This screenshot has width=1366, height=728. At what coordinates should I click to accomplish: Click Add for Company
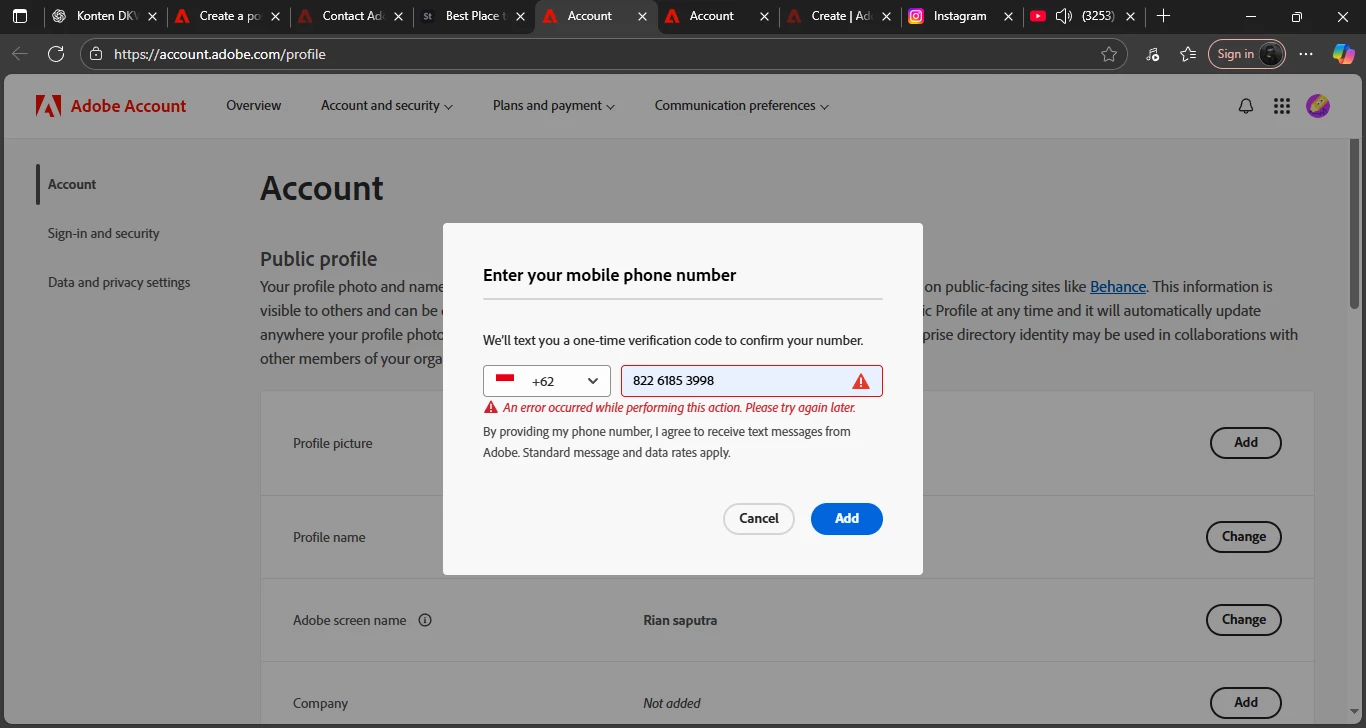click(1246, 703)
